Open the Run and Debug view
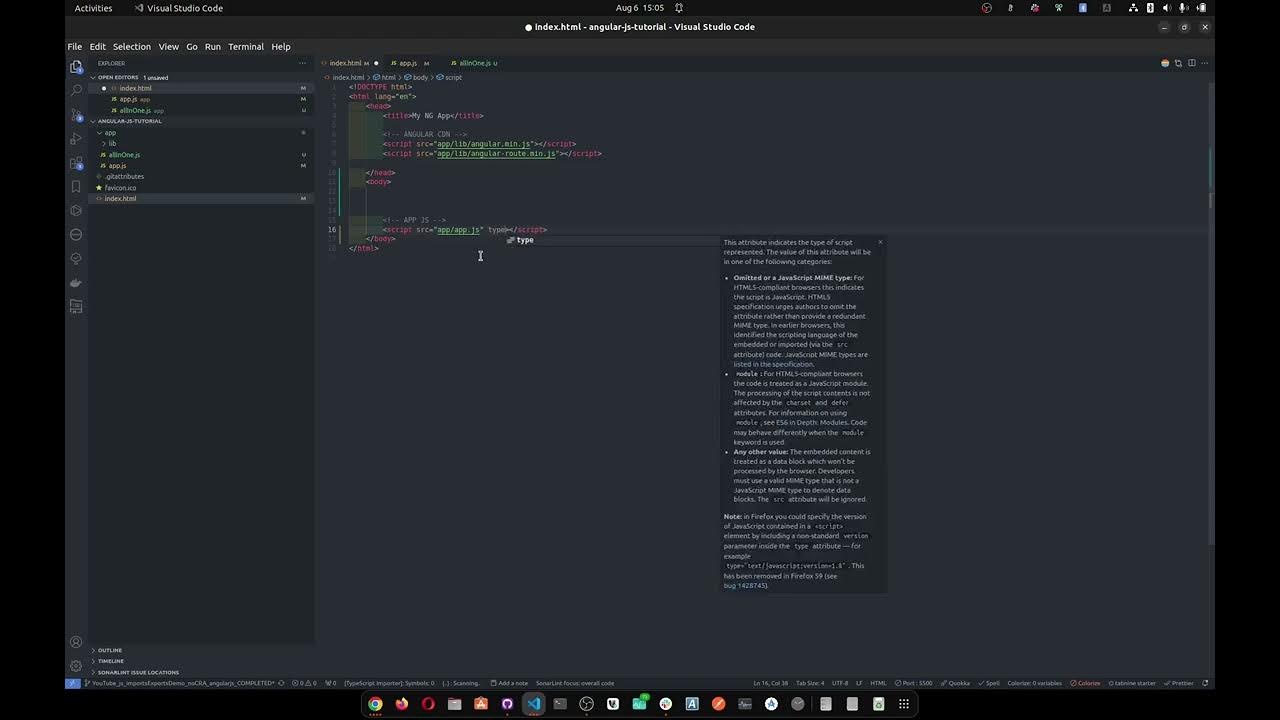The width and height of the screenshot is (1280, 720). tap(75, 138)
